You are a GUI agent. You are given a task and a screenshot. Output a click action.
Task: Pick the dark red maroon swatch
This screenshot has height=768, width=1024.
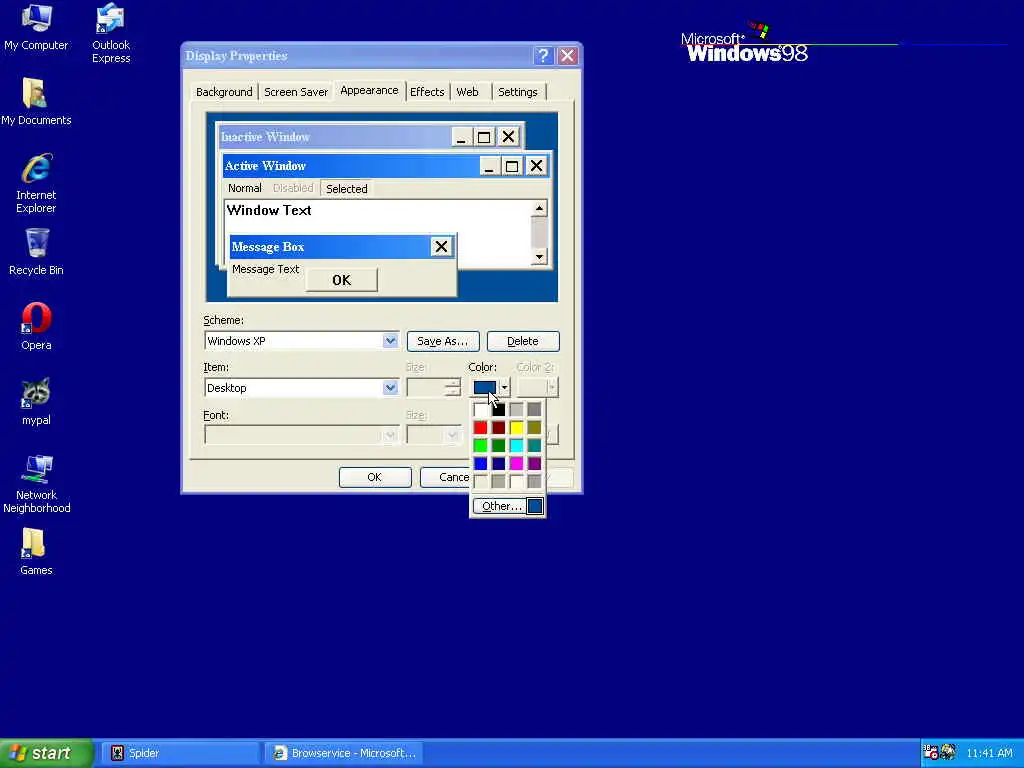[x=498, y=428]
